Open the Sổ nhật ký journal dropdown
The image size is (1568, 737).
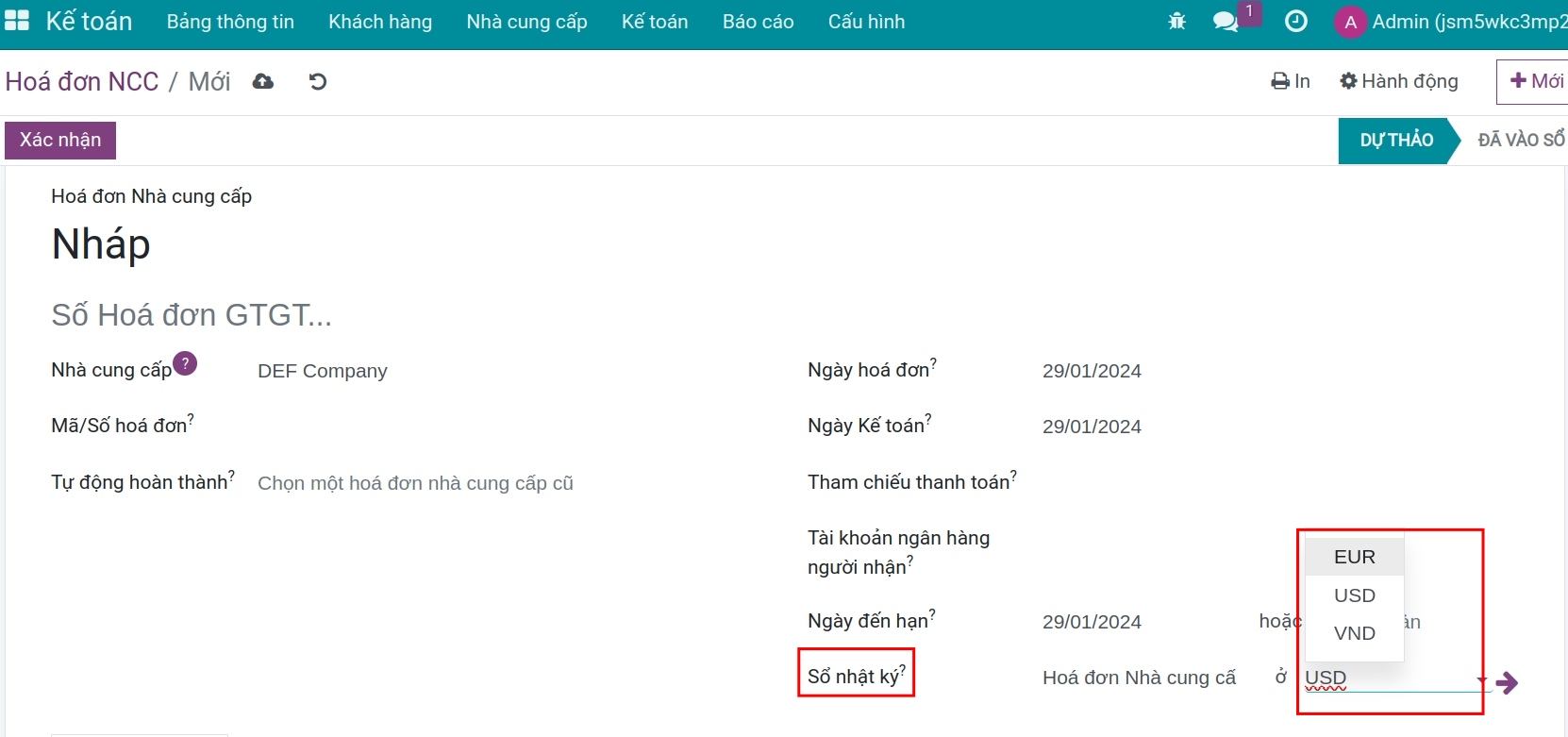(1140, 678)
